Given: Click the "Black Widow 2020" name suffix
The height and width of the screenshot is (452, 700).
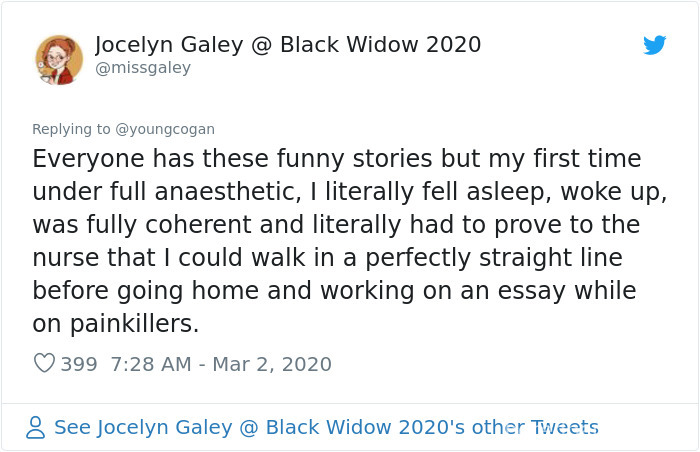Looking at the screenshot, I should point(381,45).
